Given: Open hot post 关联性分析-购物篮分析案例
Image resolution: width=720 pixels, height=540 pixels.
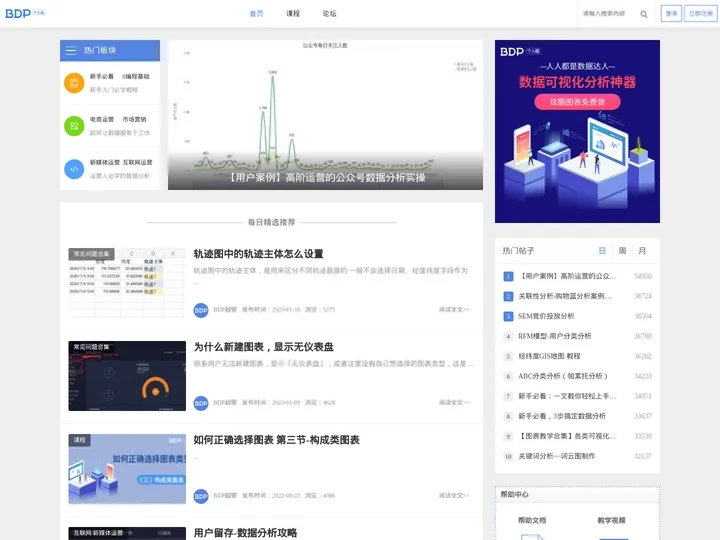Looking at the screenshot, I should [x=565, y=296].
